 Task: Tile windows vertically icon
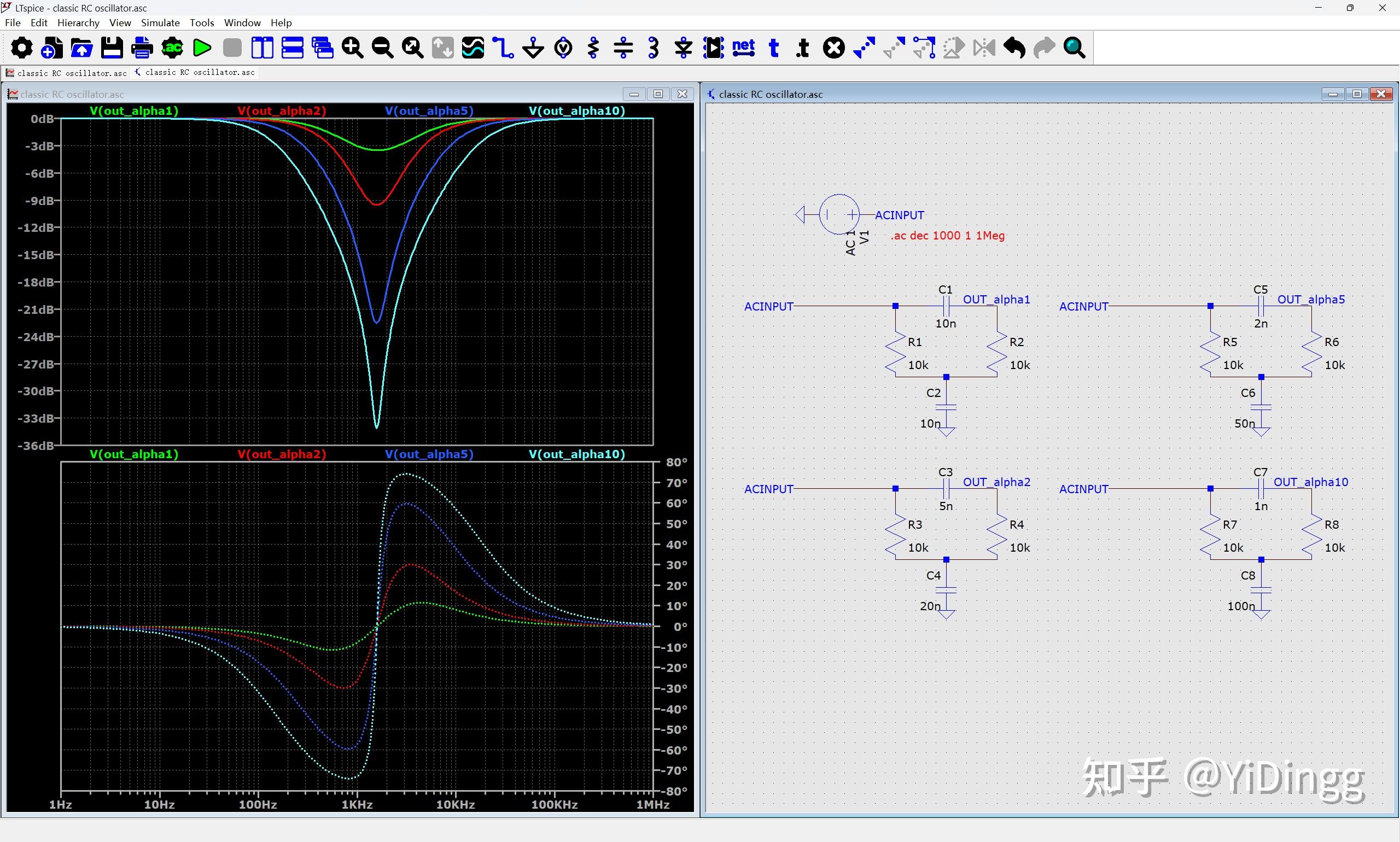262,48
